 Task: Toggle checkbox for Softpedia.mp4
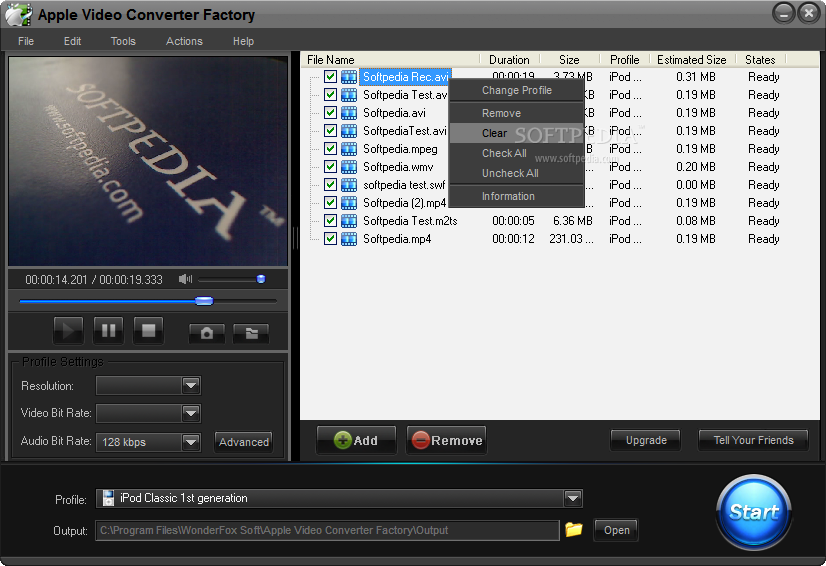pos(330,239)
